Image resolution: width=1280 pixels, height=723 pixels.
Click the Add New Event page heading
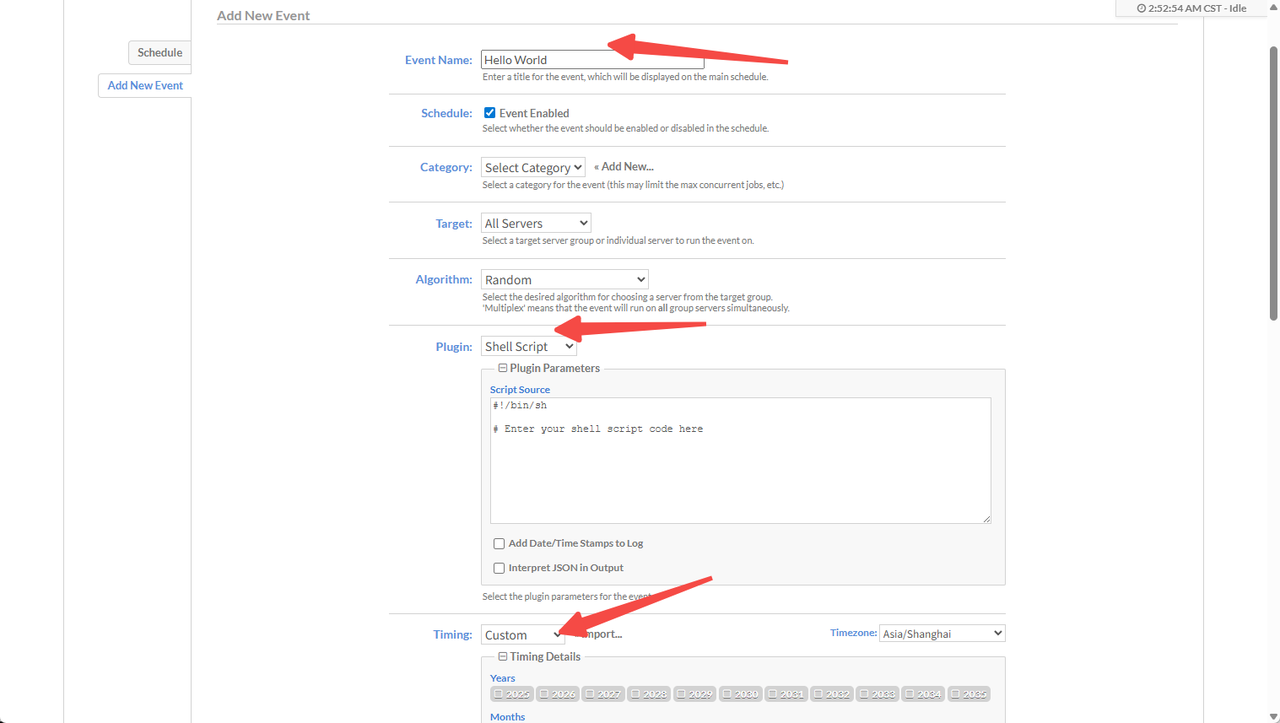[263, 16]
